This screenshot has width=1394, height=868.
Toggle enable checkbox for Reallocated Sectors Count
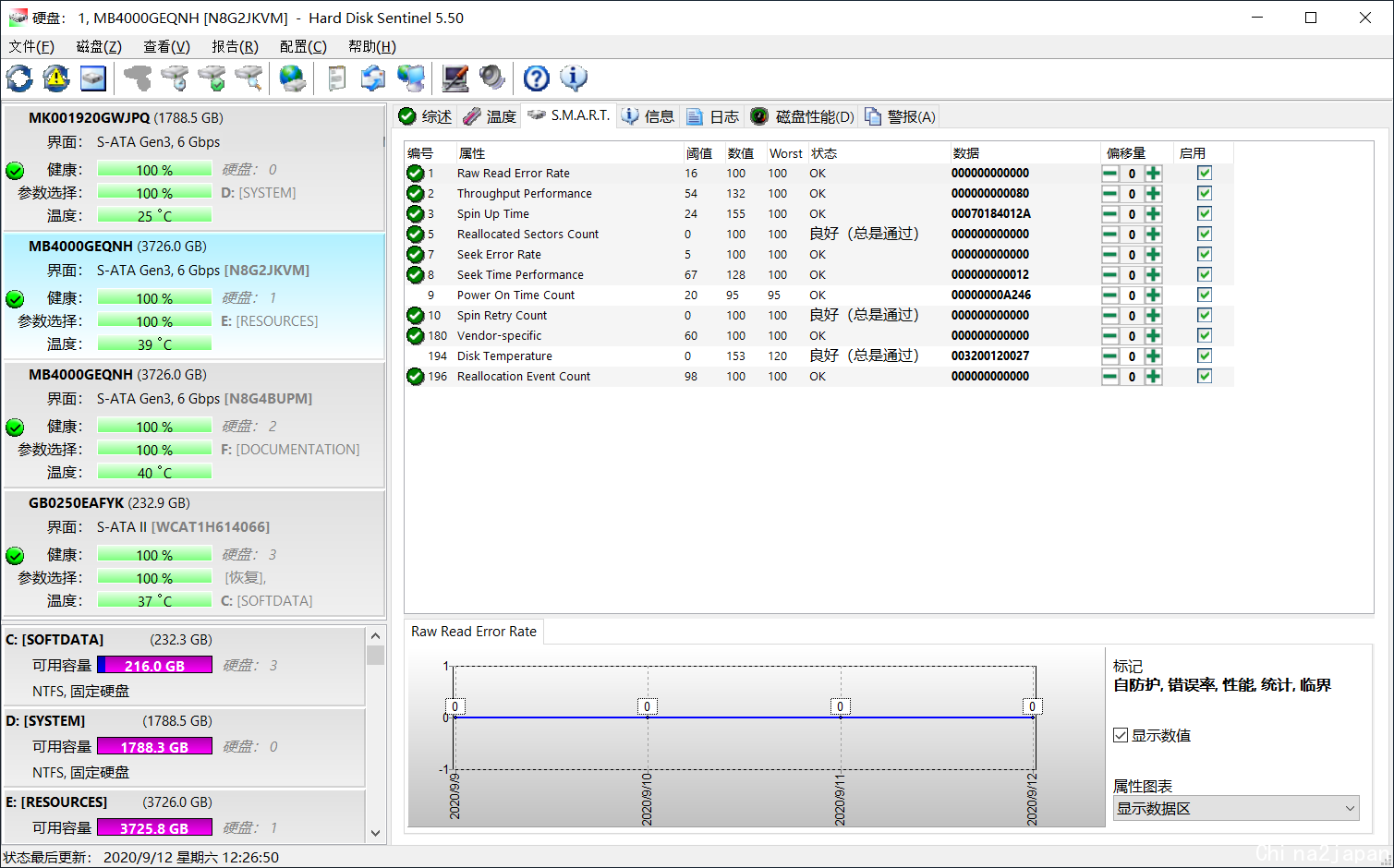[1205, 235]
